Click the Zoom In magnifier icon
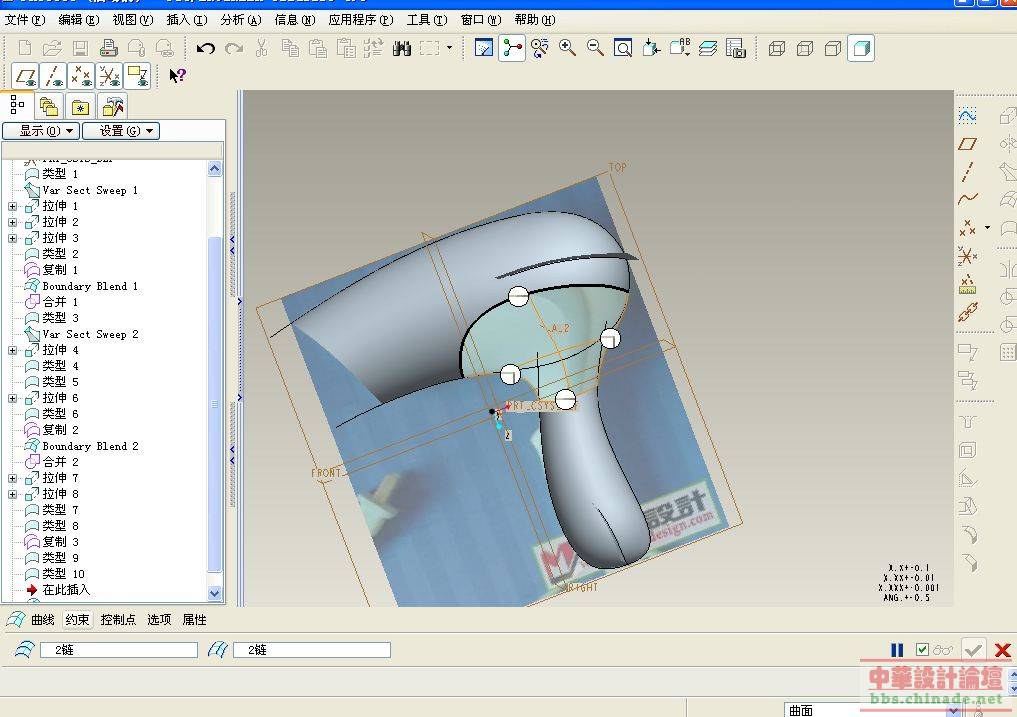 tap(568, 48)
